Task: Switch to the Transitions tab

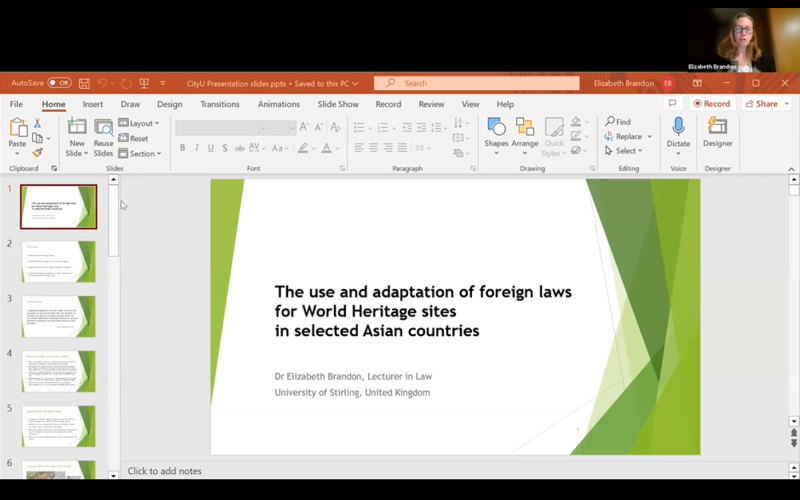Action: coord(219,104)
